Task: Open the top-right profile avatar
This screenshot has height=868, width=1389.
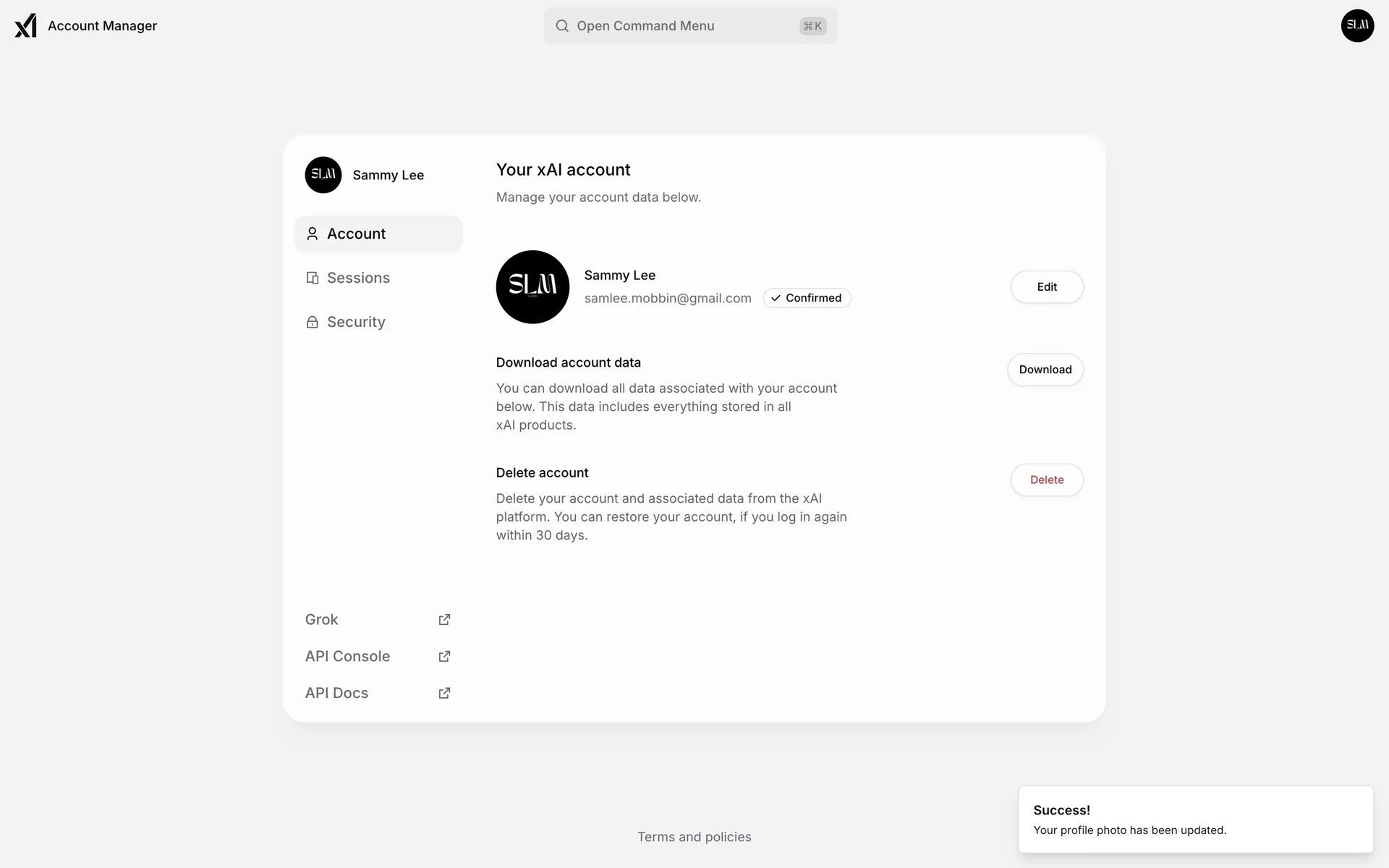Action: pyautogui.click(x=1357, y=26)
